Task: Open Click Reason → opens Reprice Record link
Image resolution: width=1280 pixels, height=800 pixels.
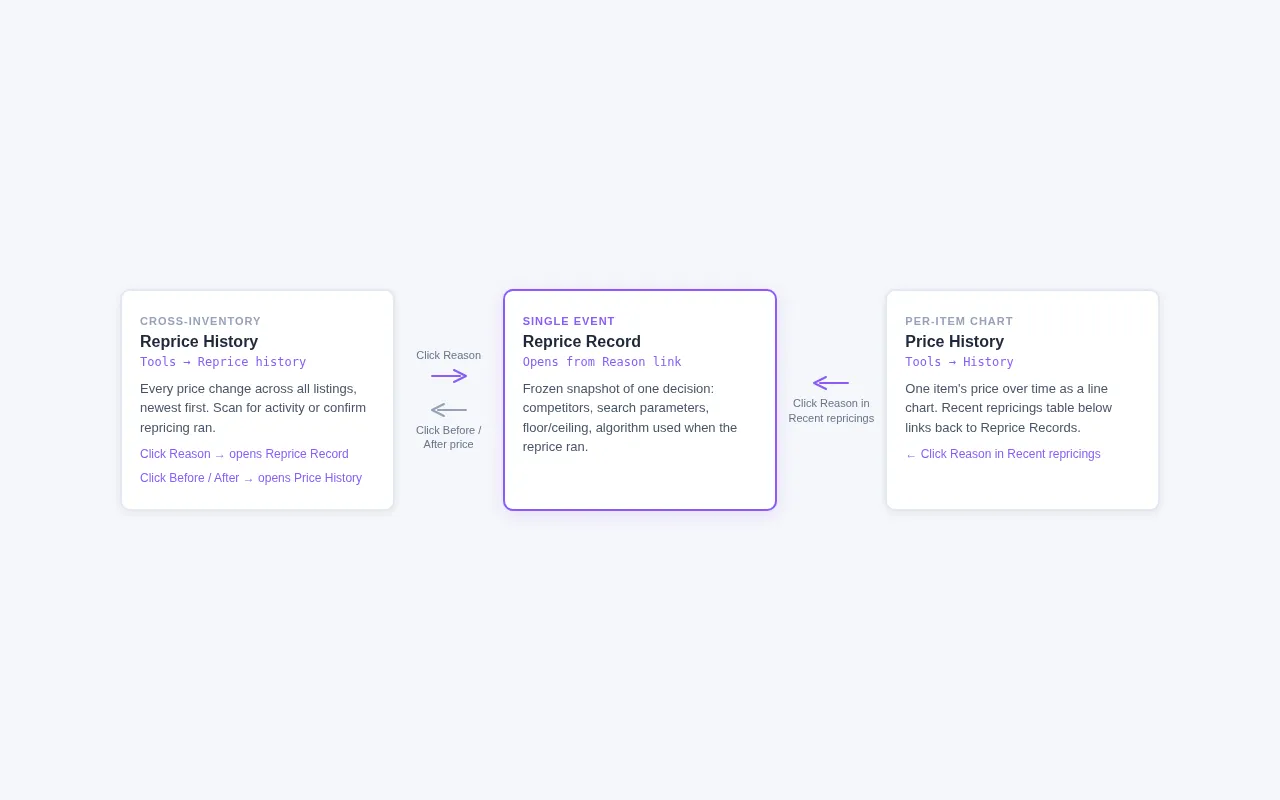Action: (244, 454)
